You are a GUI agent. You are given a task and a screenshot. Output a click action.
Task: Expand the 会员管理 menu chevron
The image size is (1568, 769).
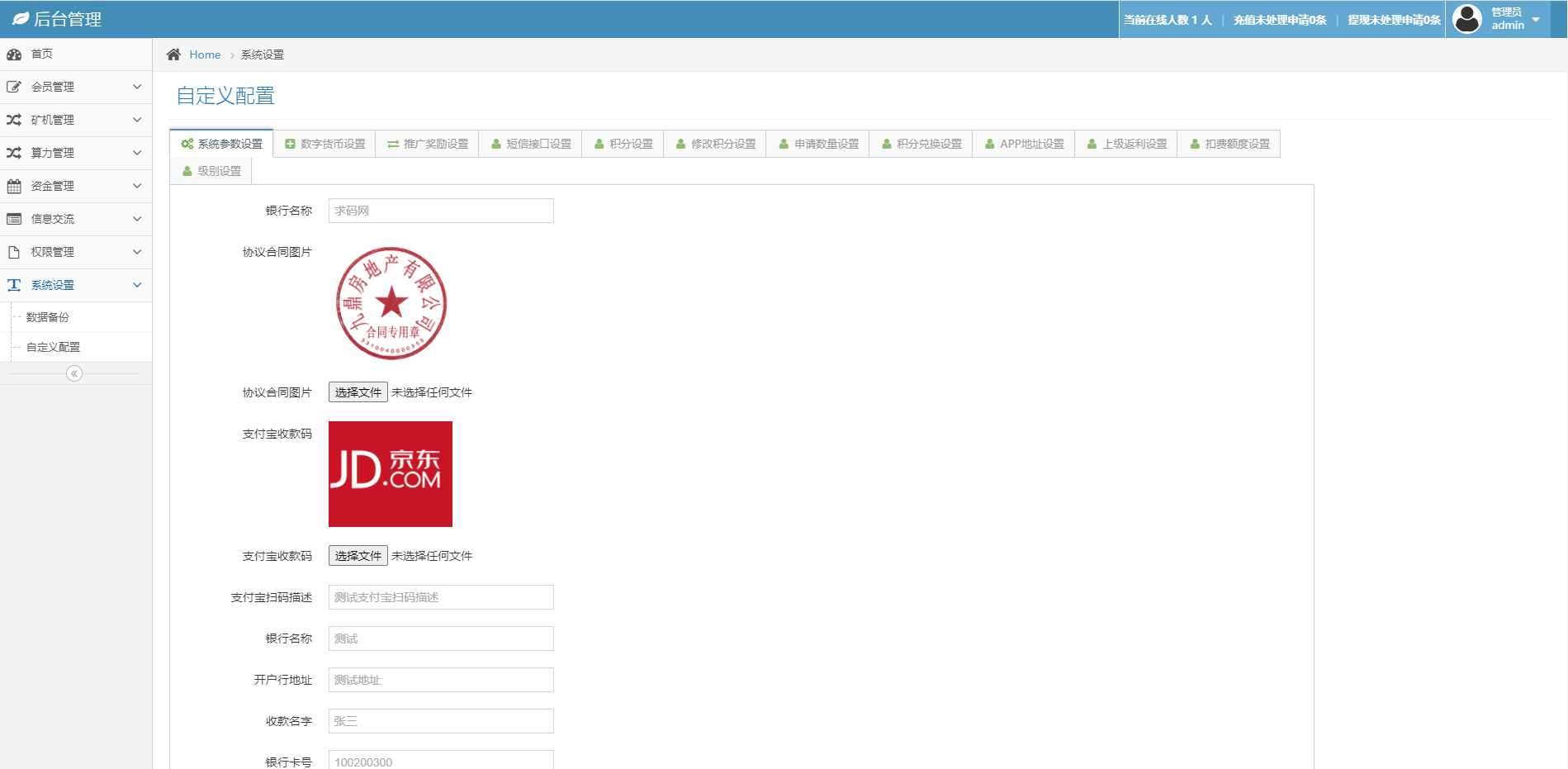(x=137, y=87)
